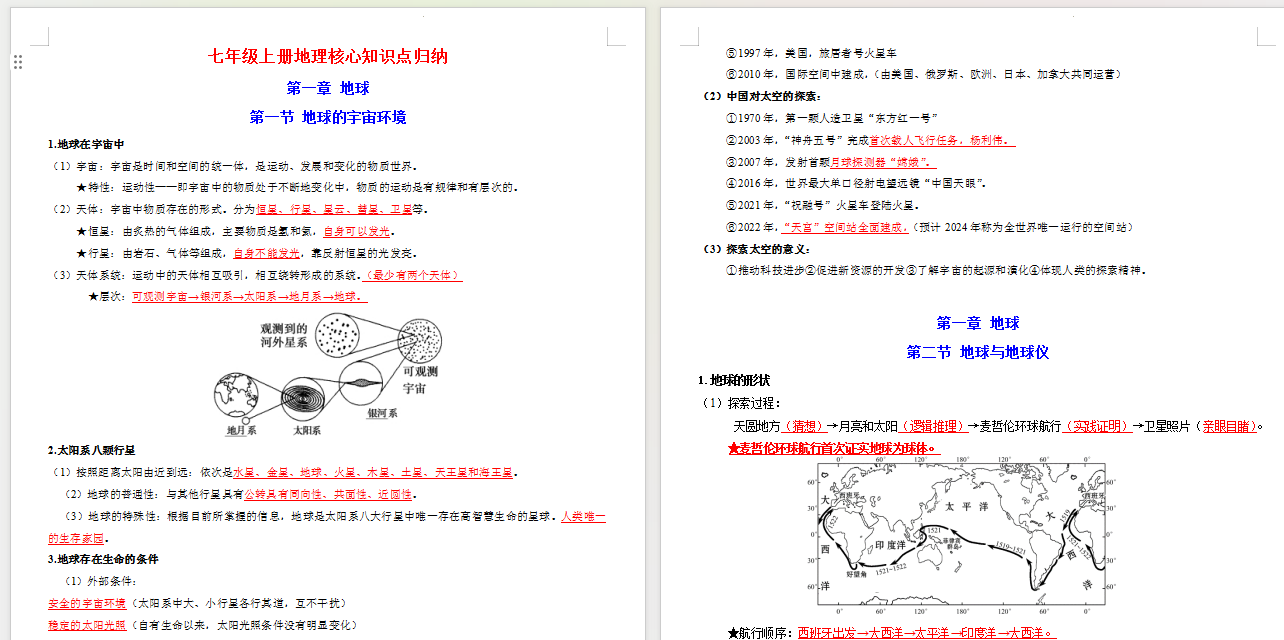Click the red phrase "自身可以发光"
Viewport: 1284px width, 640px height.
point(357,231)
